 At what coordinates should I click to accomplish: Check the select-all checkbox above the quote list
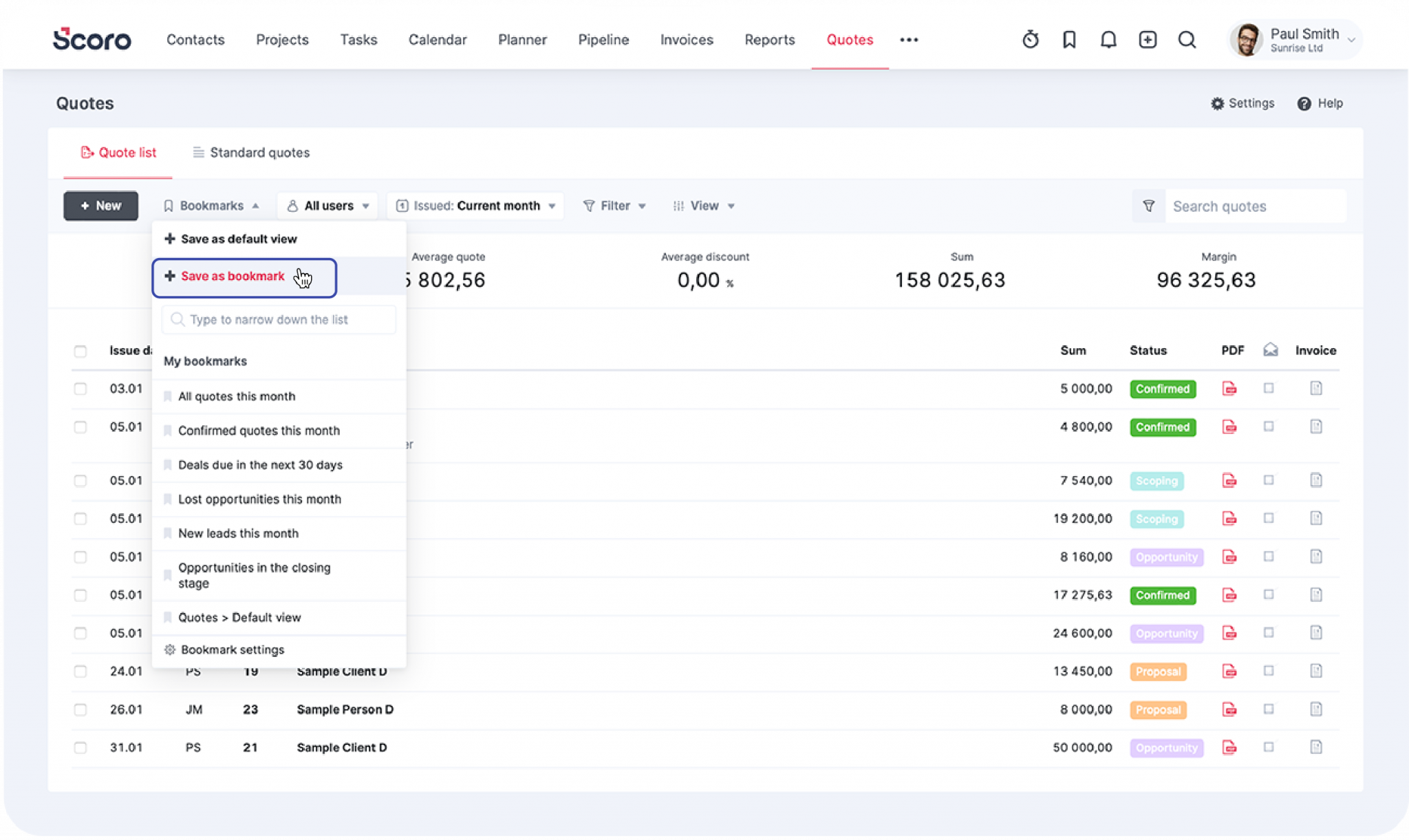tap(80, 351)
